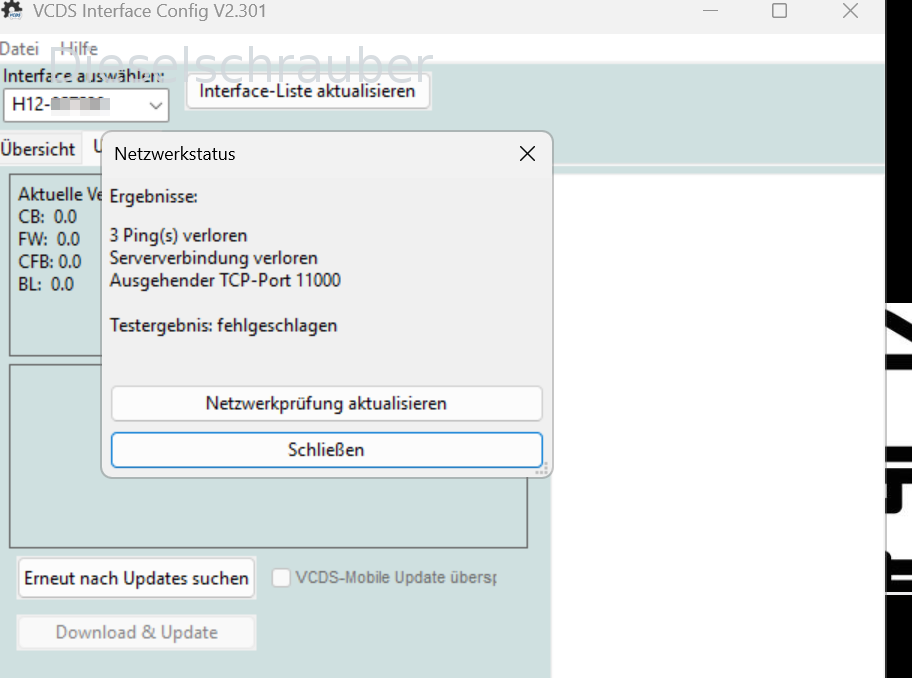Click Erneut nach Updates suchen
This screenshot has height=678, width=912.
(x=137, y=579)
